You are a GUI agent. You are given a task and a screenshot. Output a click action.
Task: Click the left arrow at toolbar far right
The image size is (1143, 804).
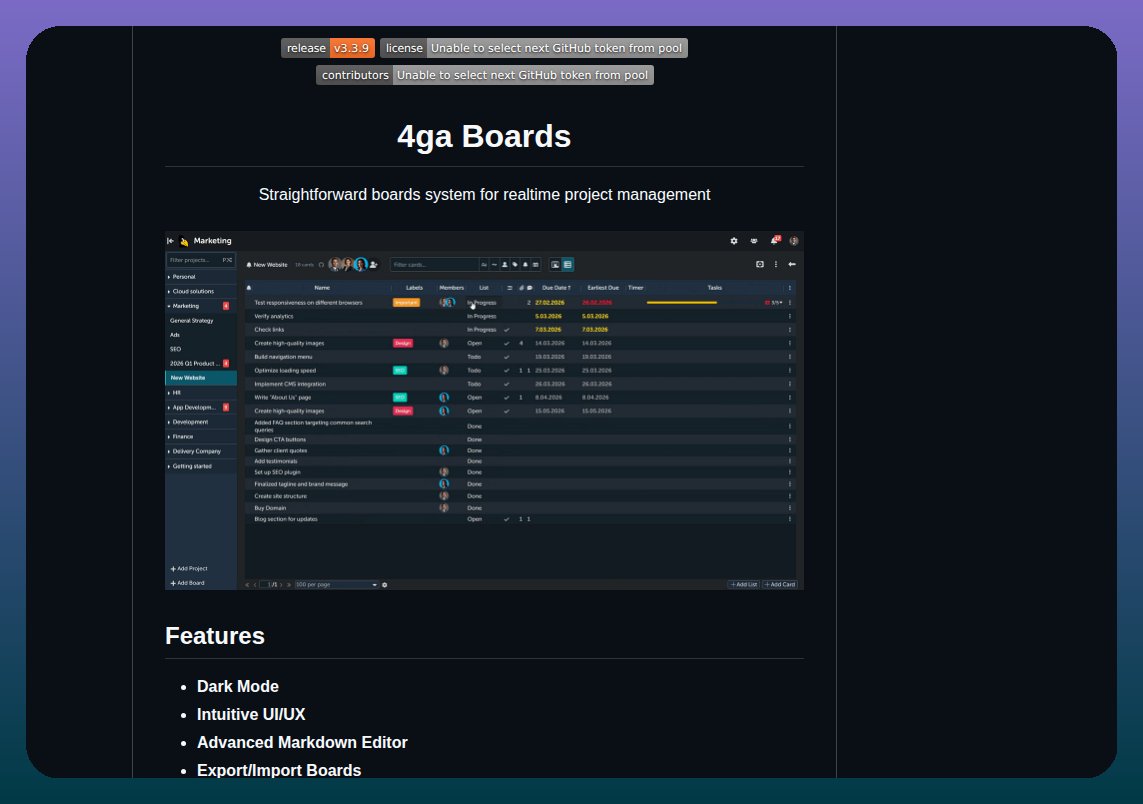[792, 264]
